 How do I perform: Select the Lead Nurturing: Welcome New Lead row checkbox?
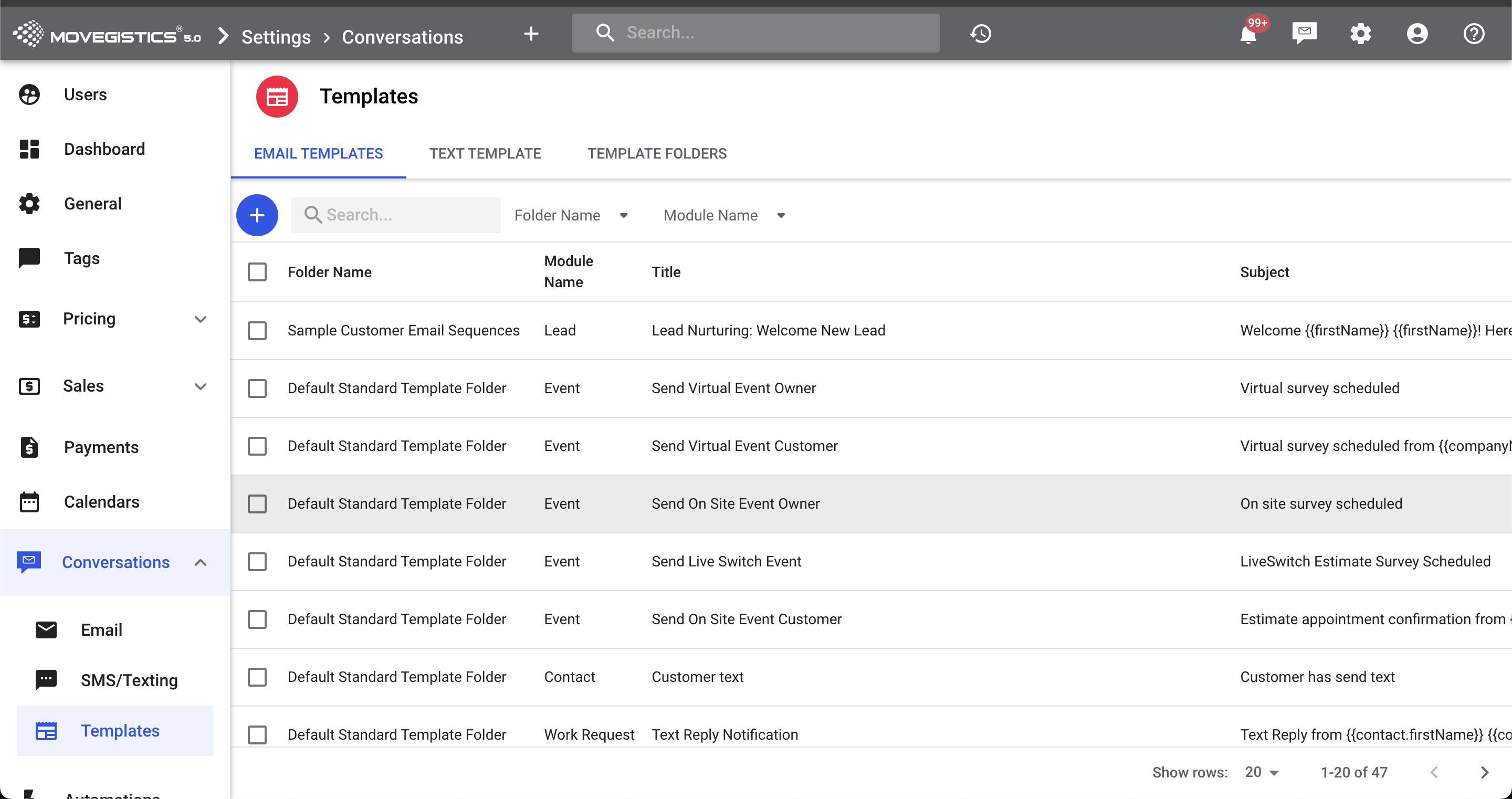[257, 331]
